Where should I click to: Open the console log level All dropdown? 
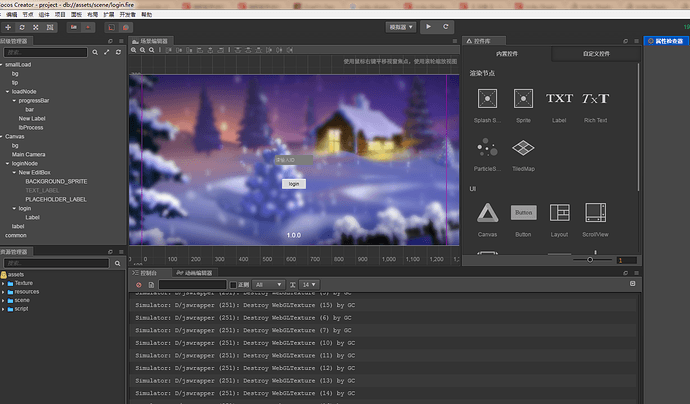pyautogui.click(x=268, y=285)
